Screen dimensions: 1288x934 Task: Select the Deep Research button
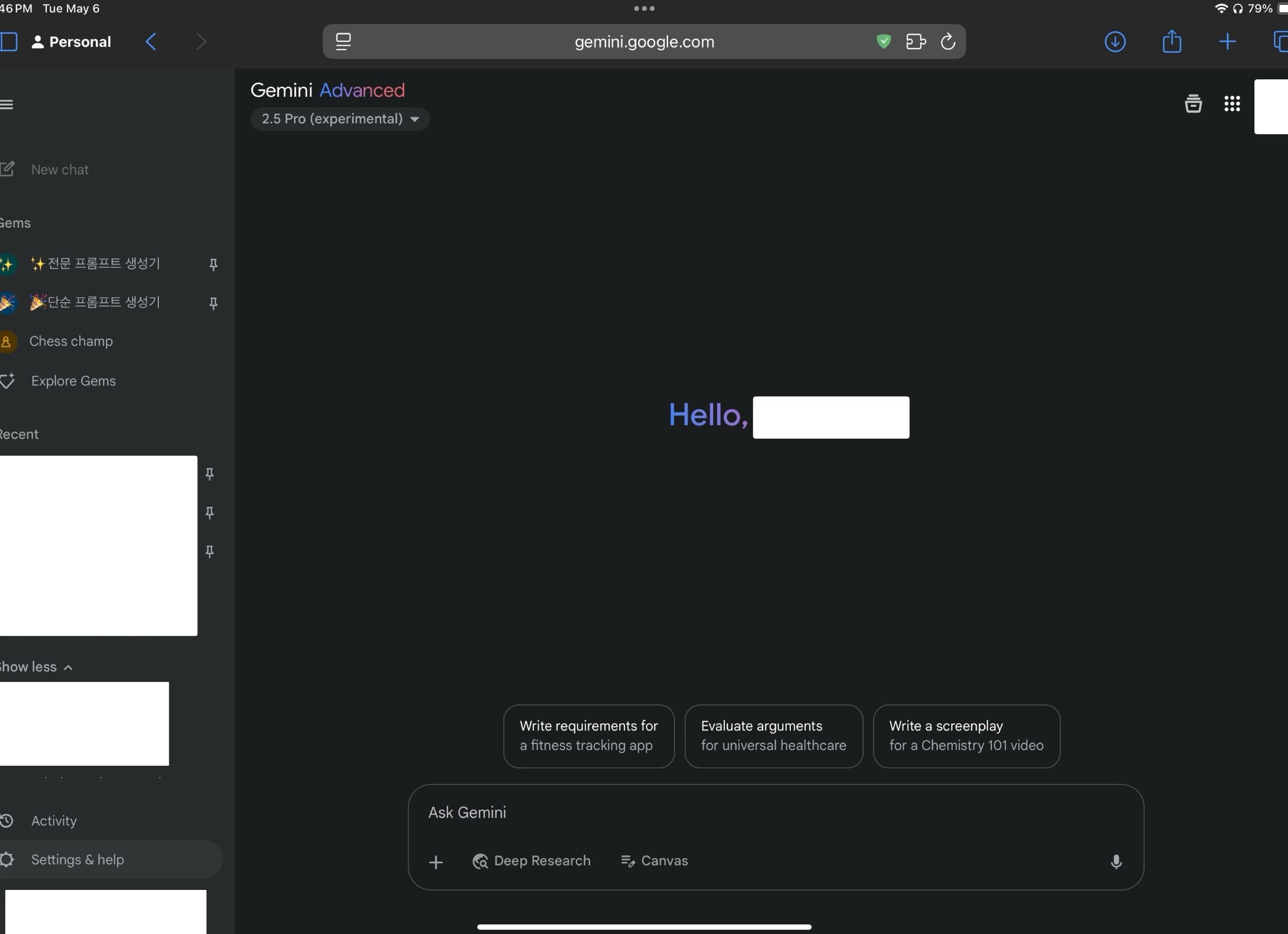click(x=531, y=861)
